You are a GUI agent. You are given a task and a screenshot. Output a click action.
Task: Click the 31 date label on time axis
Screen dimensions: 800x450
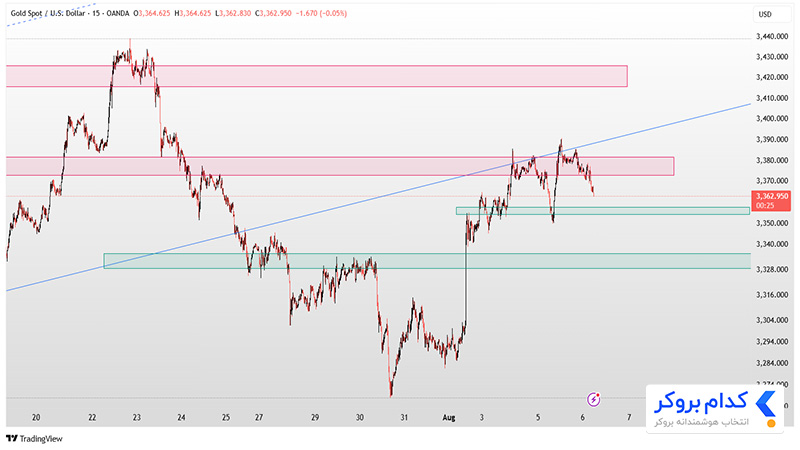[404, 417]
